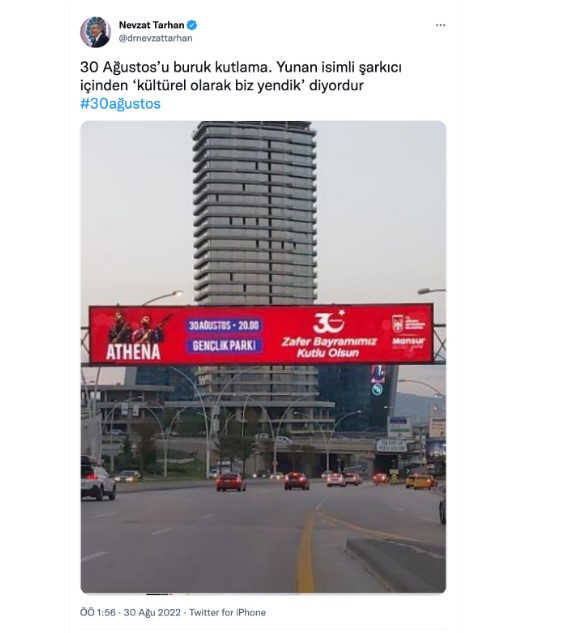The image size is (578, 633).
Task: Click the blue circular sign on building
Action: pos(377,389)
